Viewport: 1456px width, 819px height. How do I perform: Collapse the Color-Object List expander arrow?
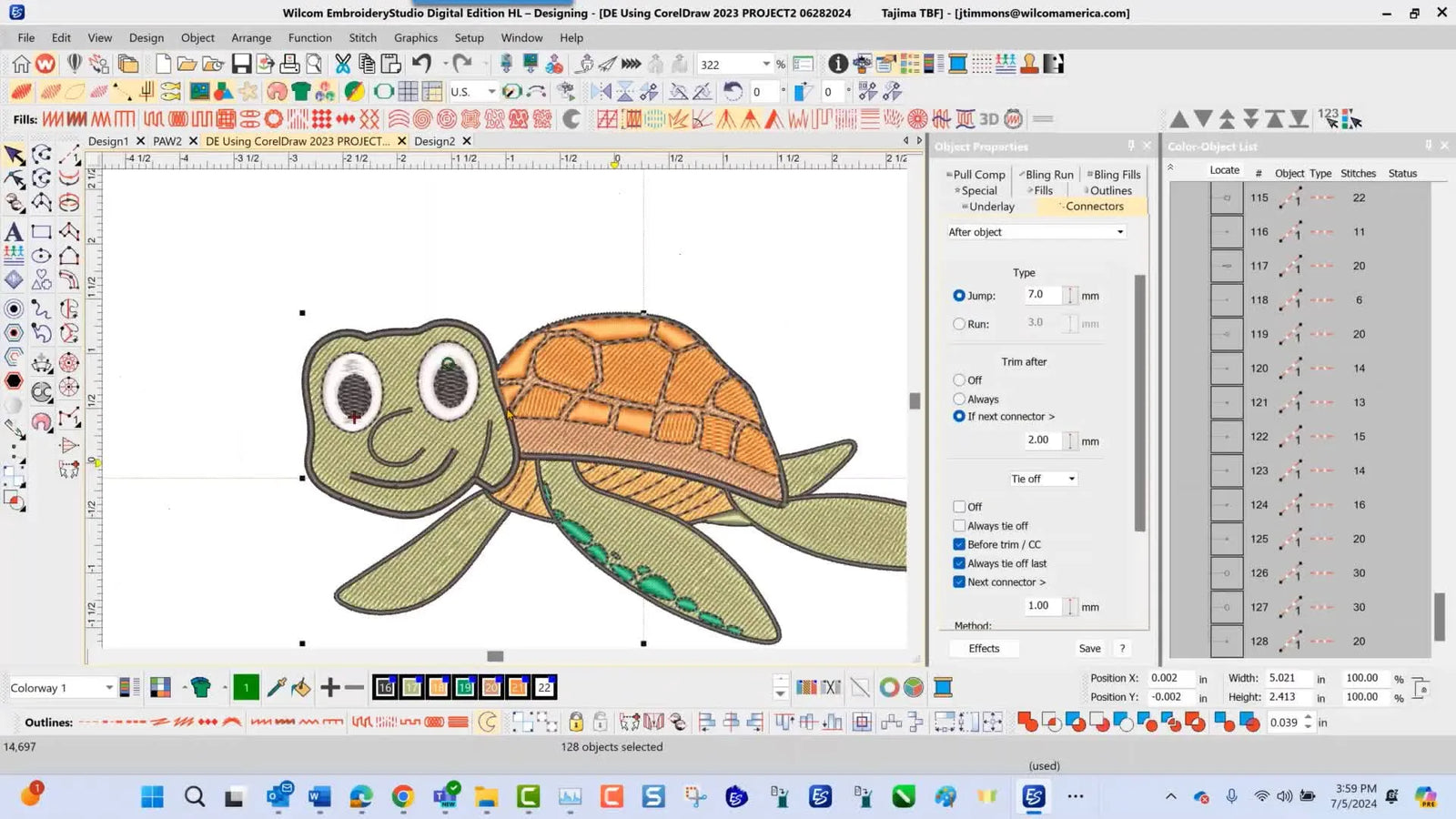click(1171, 168)
